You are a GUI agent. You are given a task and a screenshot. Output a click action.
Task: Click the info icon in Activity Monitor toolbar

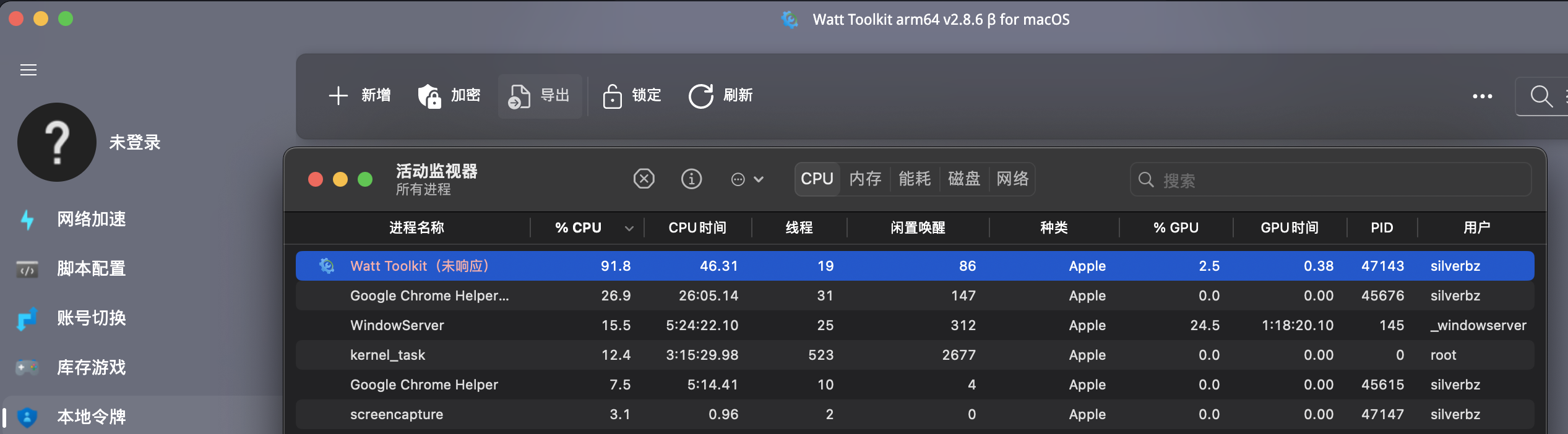[x=692, y=179]
